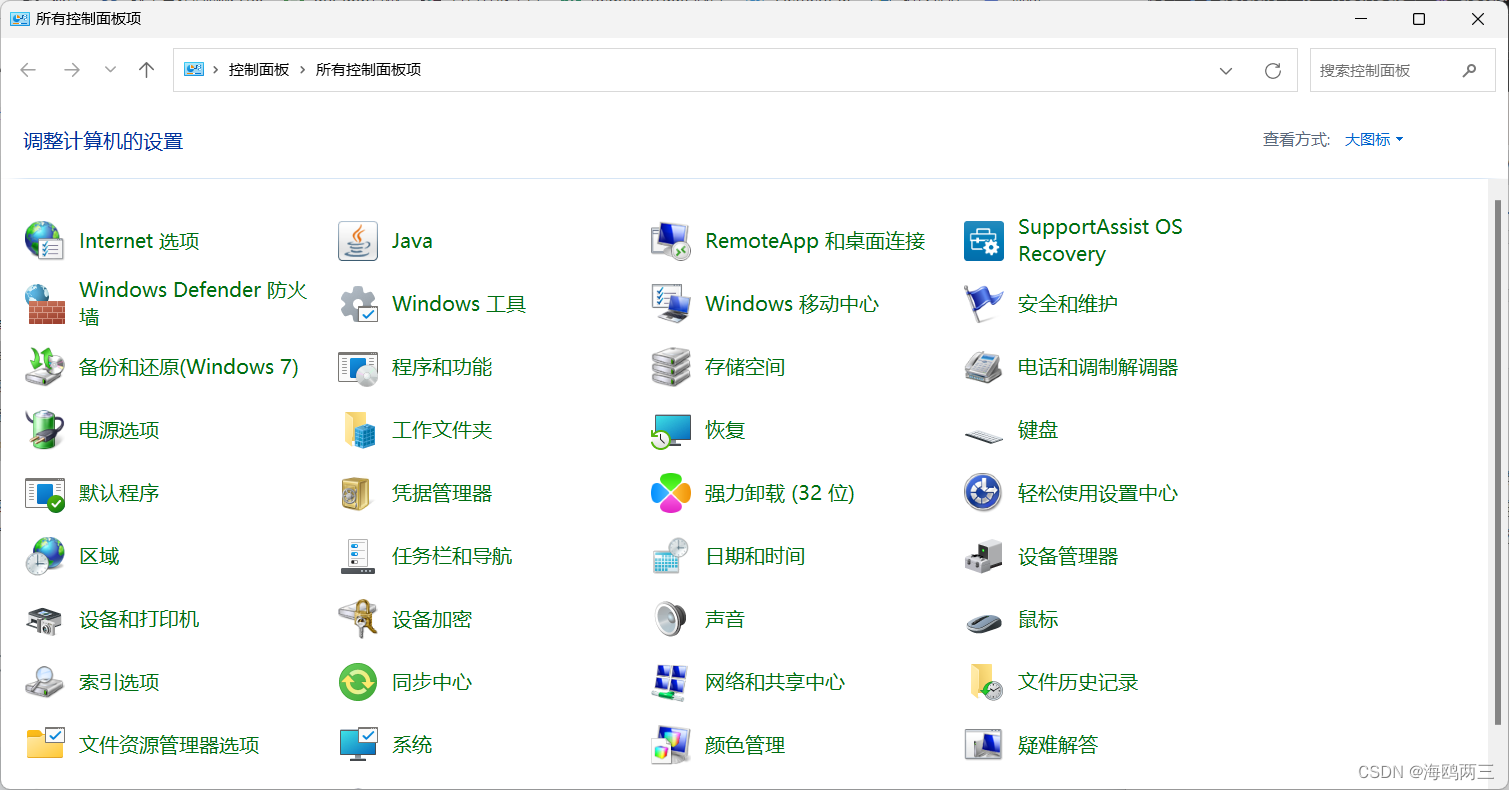The height and width of the screenshot is (790, 1509).
Task: Click the refresh button in address bar
Action: click(x=1272, y=70)
